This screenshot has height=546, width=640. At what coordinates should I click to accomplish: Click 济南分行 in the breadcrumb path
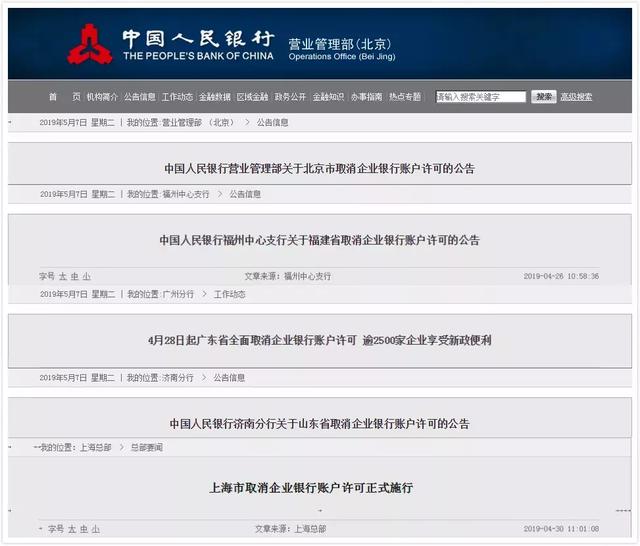pyautogui.click(x=178, y=378)
